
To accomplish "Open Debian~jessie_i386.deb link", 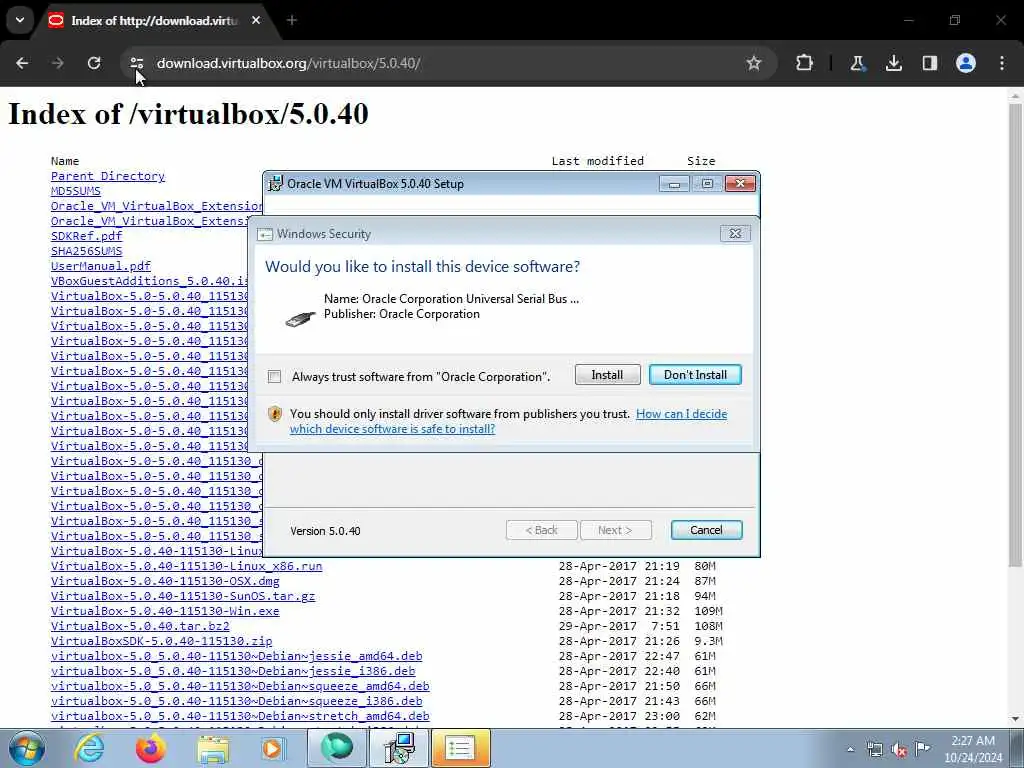I will point(233,671).
